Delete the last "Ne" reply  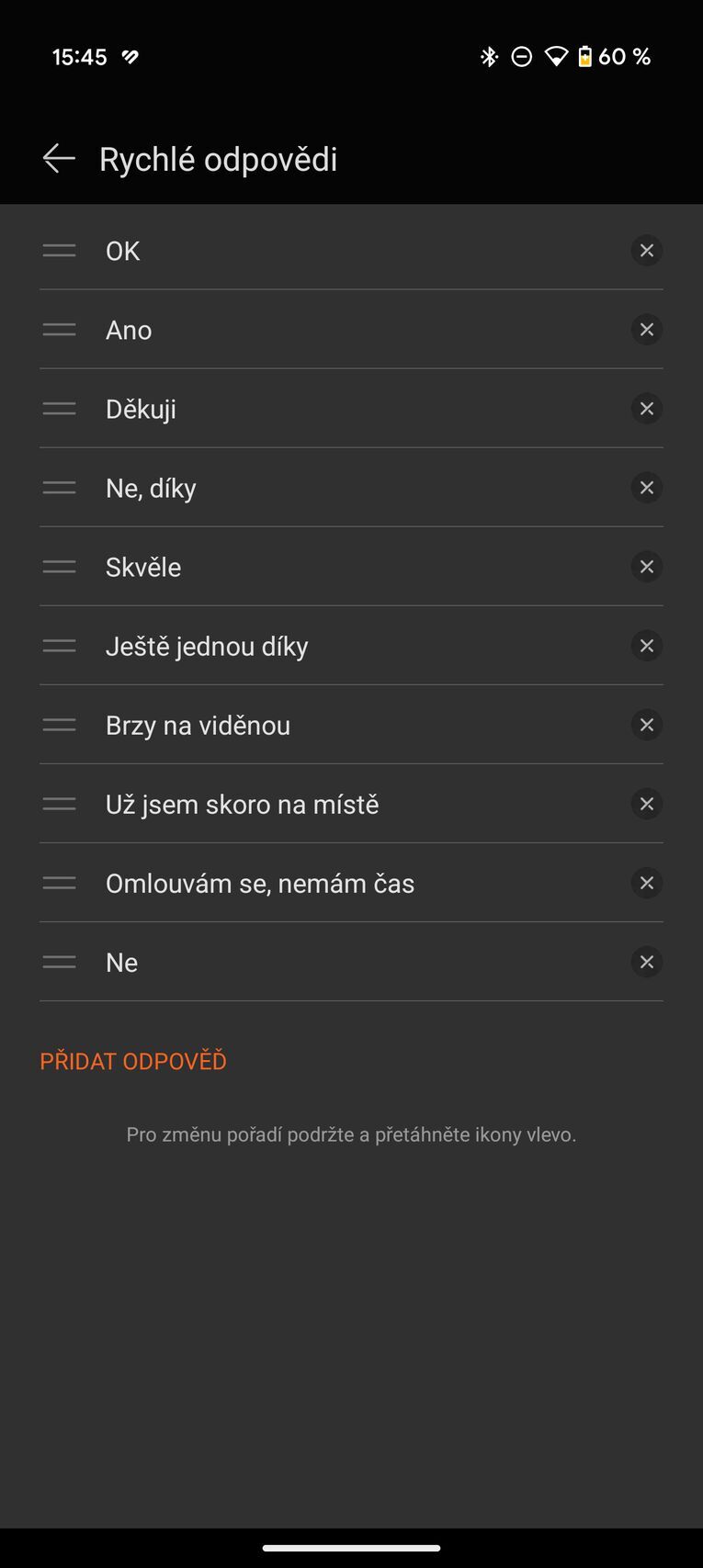647,962
